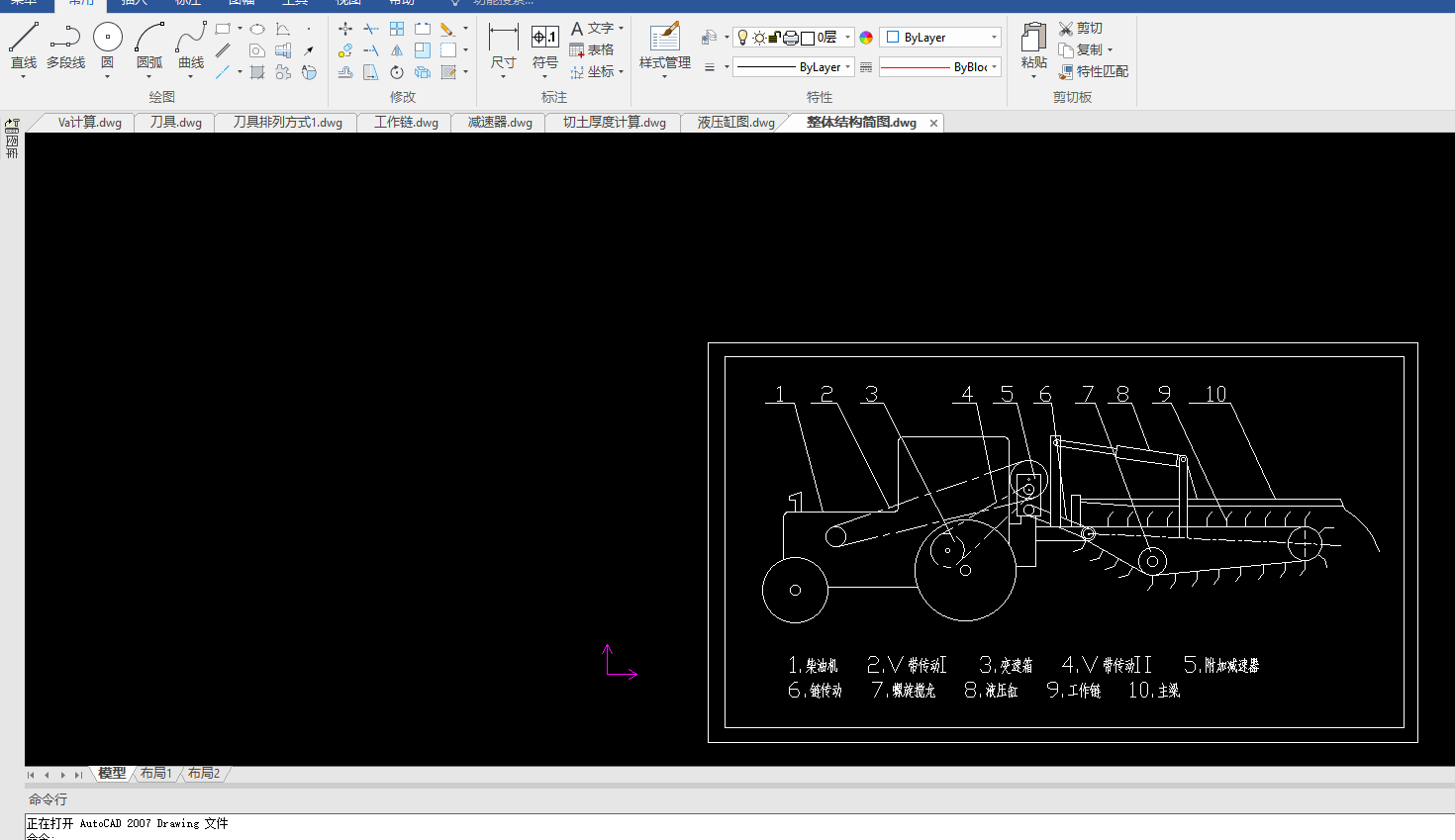Toggle the layer lock padlock icon

tap(773, 38)
